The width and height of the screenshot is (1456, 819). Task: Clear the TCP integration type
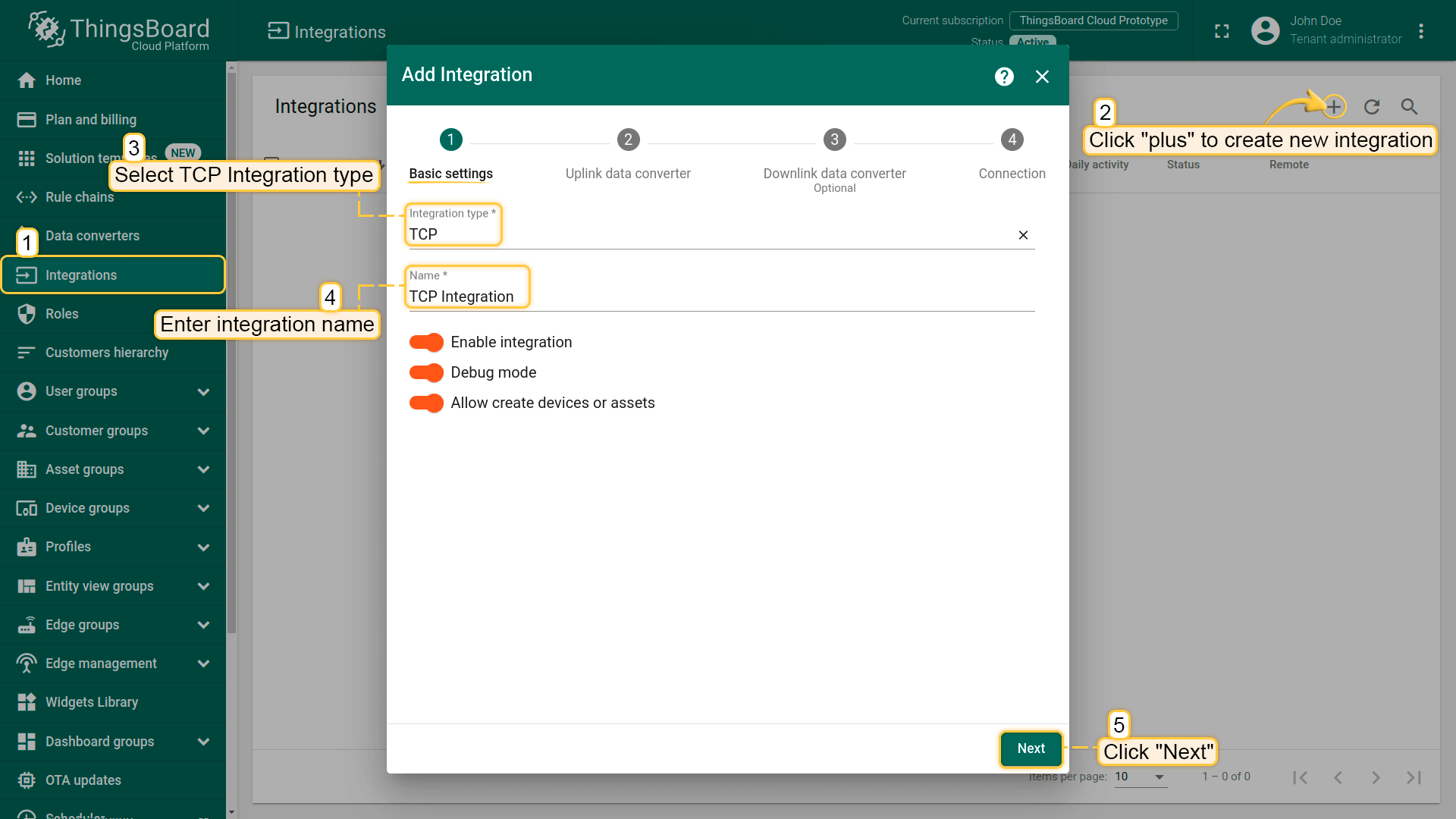click(1023, 235)
